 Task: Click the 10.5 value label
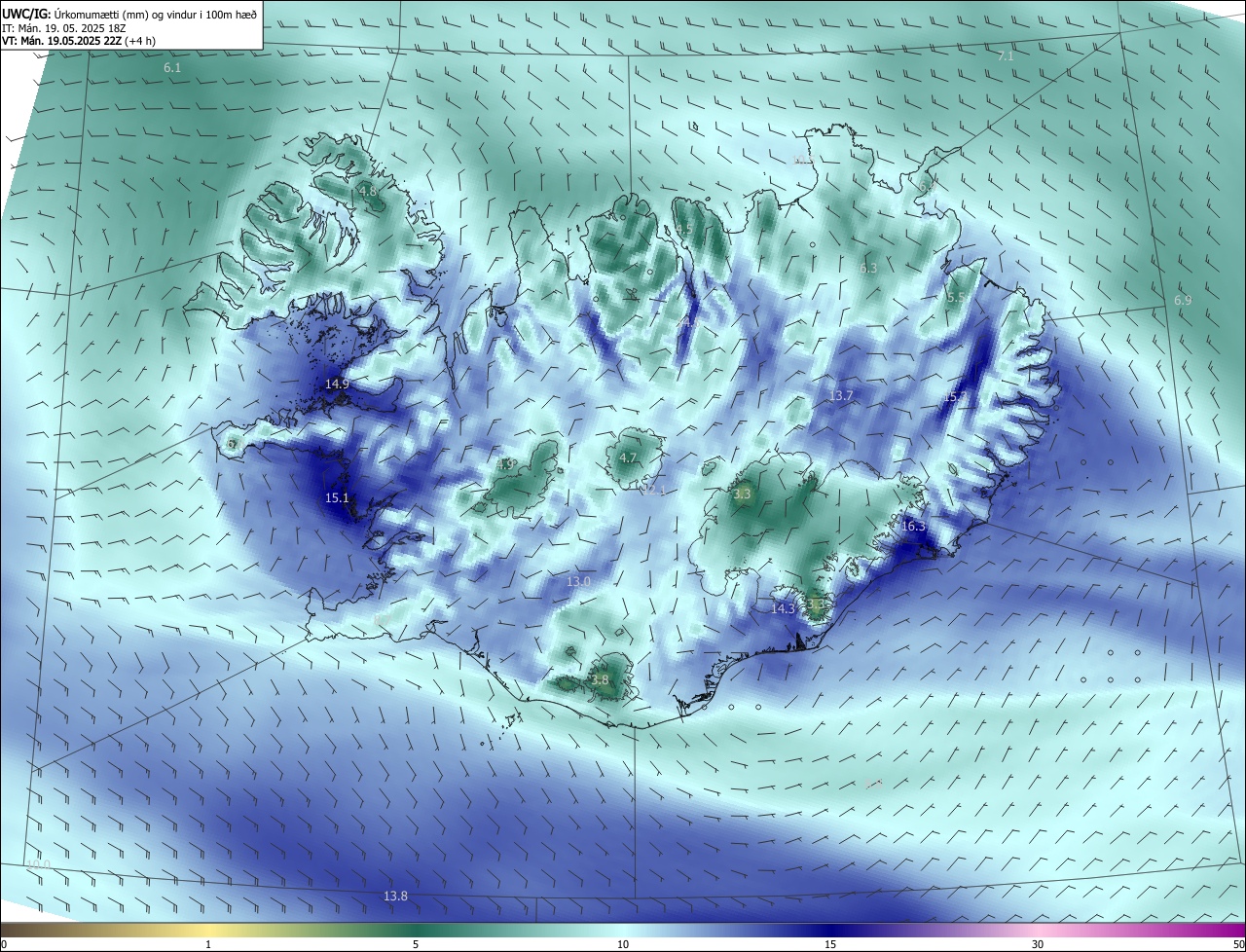[803, 160]
